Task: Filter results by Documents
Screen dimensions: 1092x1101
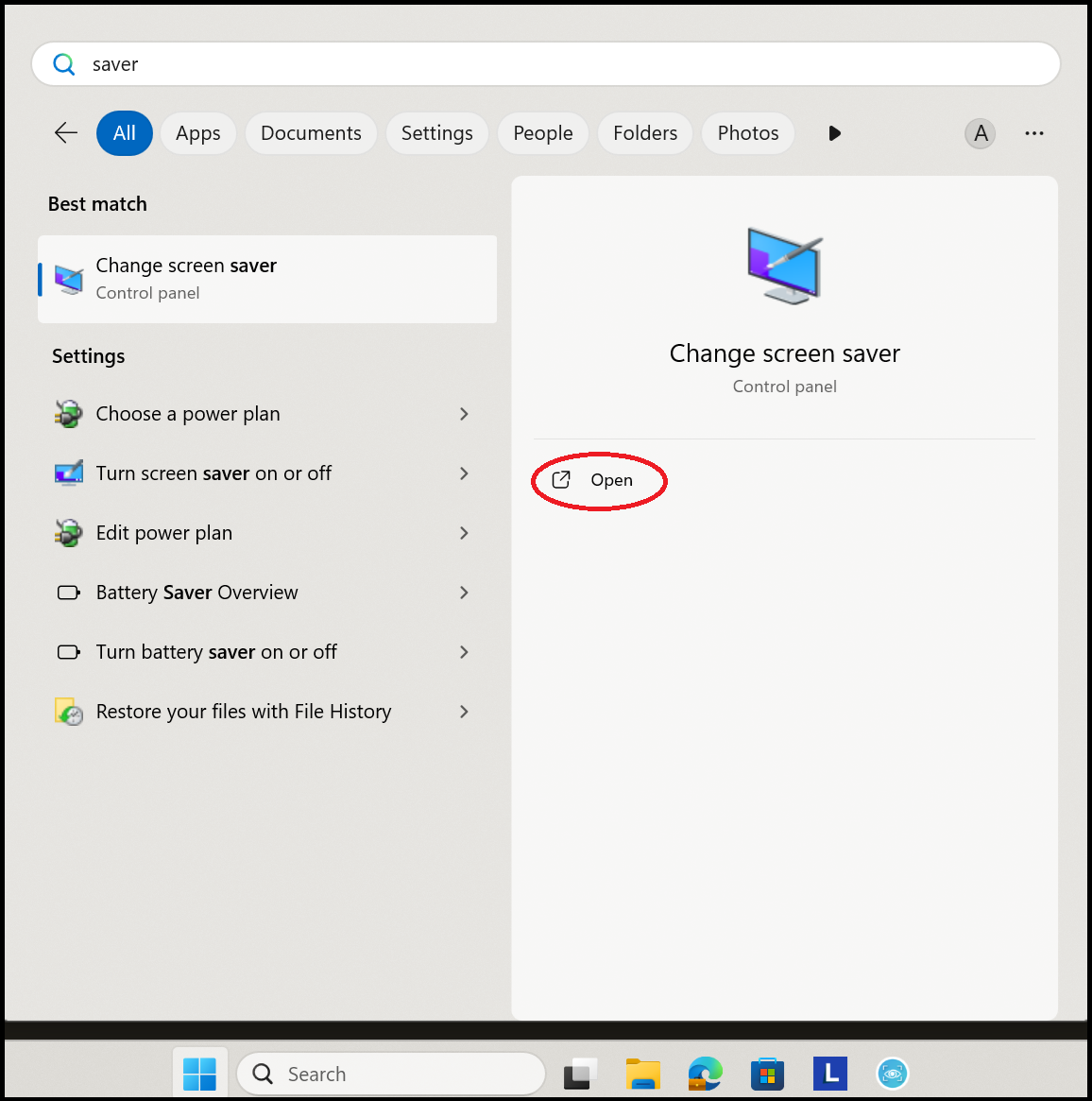Action: click(311, 133)
